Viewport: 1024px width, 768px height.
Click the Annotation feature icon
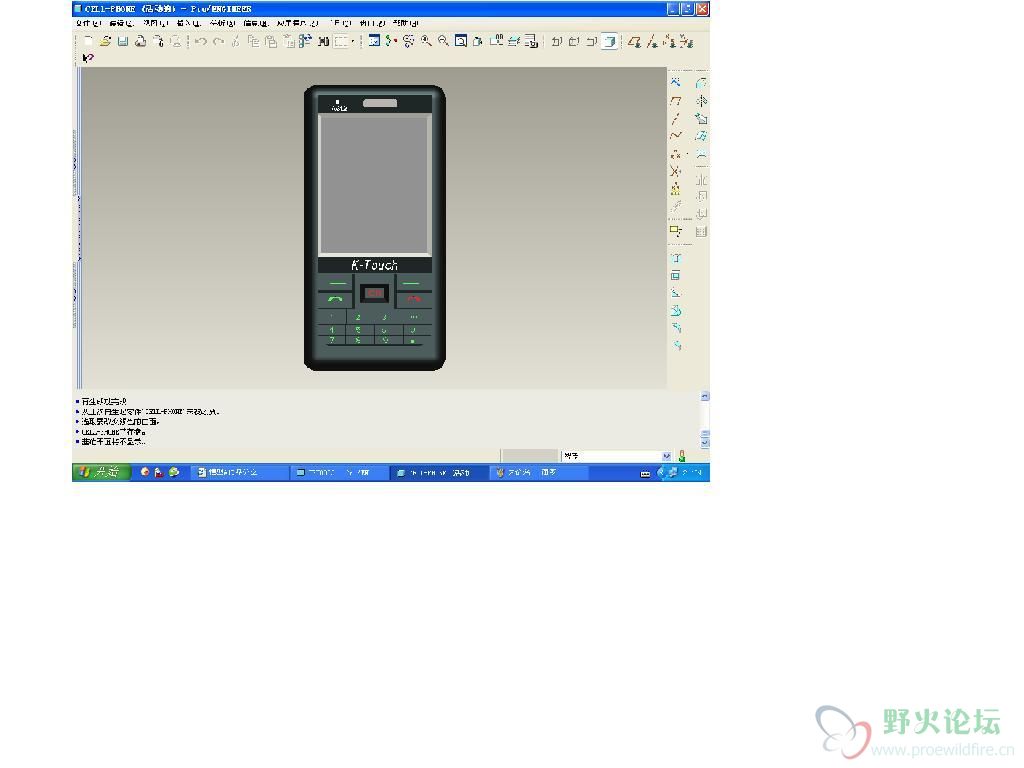tap(675, 231)
